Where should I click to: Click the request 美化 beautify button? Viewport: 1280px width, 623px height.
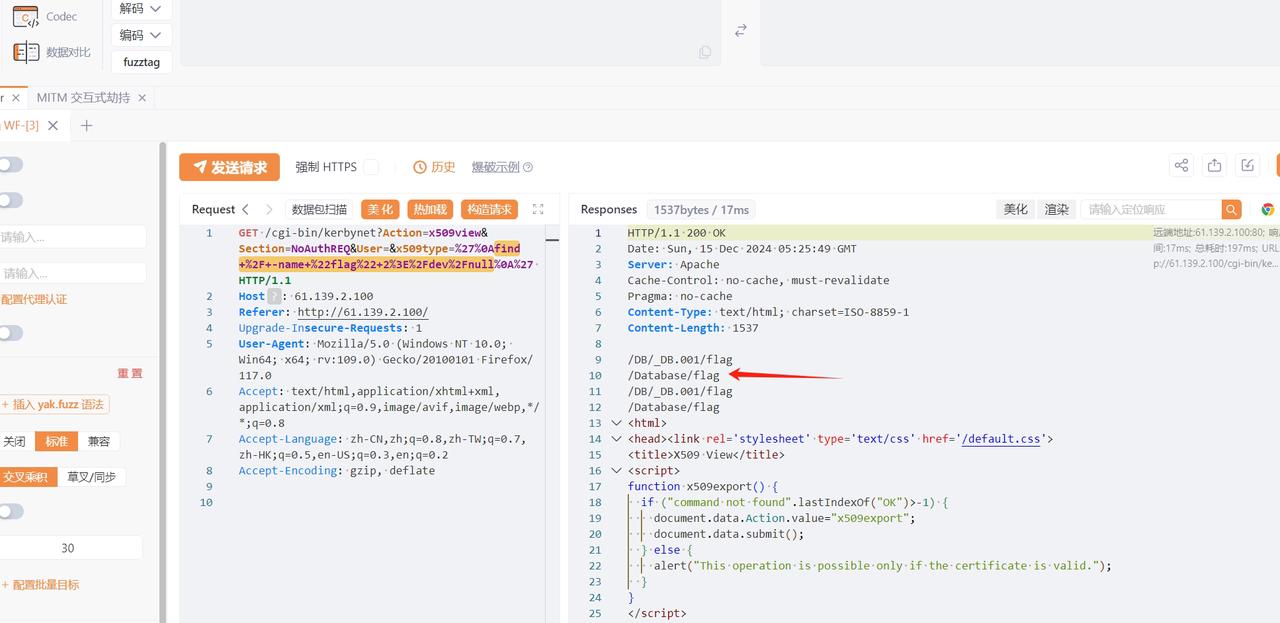tap(380, 209)
